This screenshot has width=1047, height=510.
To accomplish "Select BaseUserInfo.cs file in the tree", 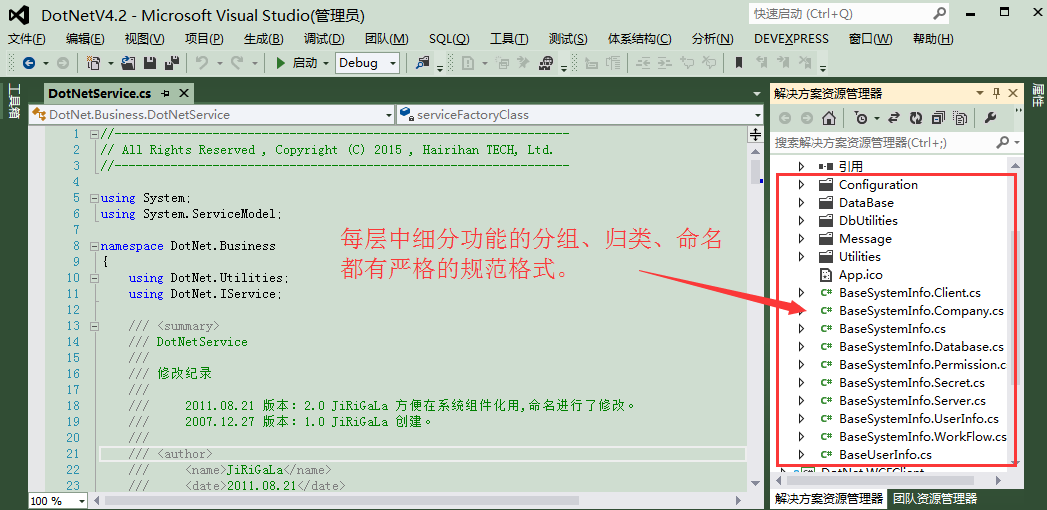I will click(885, 455).
